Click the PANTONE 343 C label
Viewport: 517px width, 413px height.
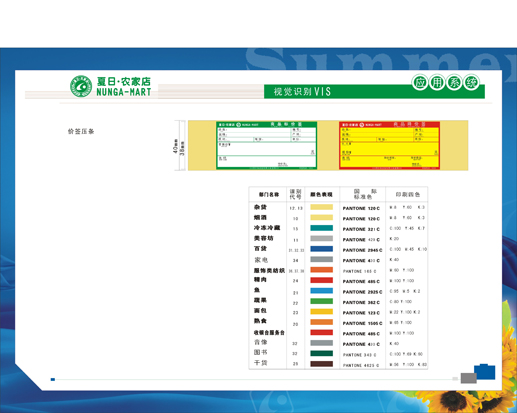click(360, 355)
